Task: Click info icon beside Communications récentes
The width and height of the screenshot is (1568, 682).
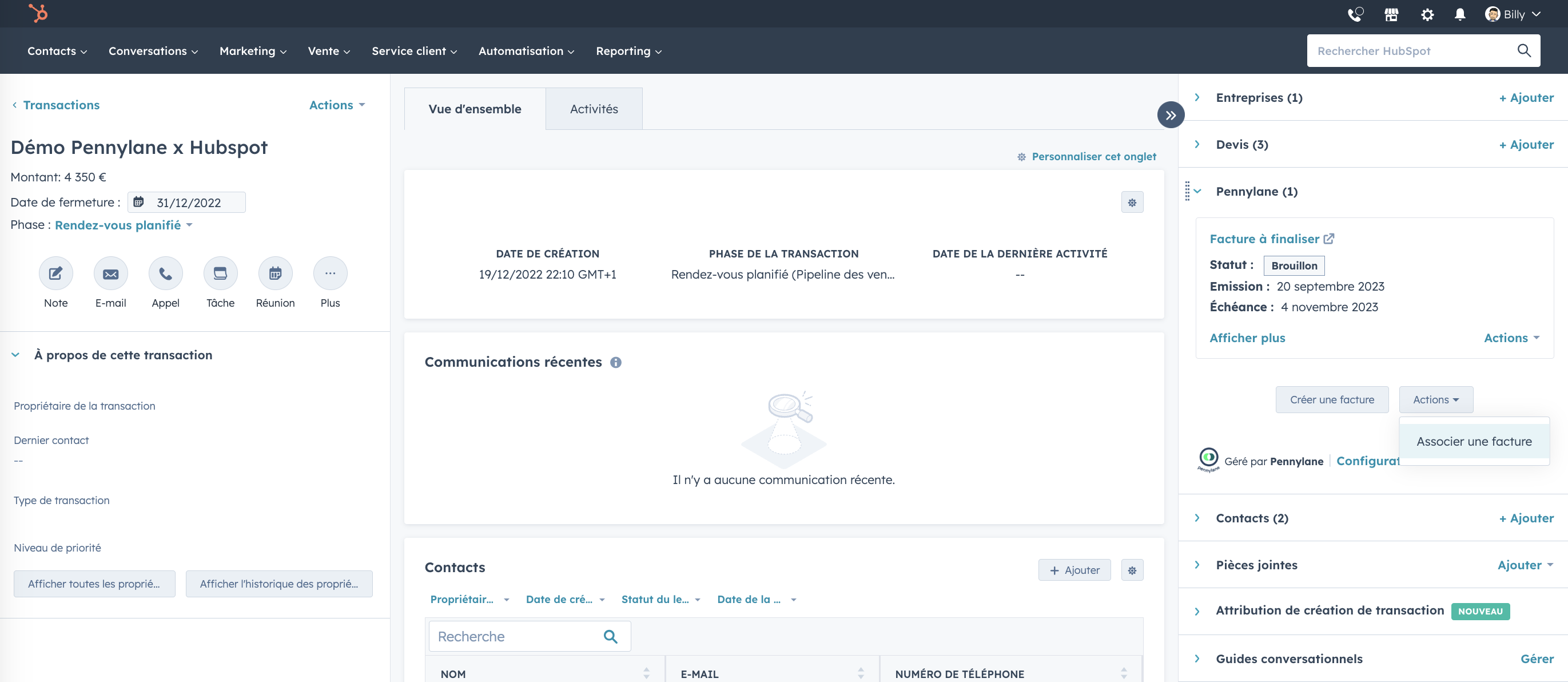Action: [615, 362]
